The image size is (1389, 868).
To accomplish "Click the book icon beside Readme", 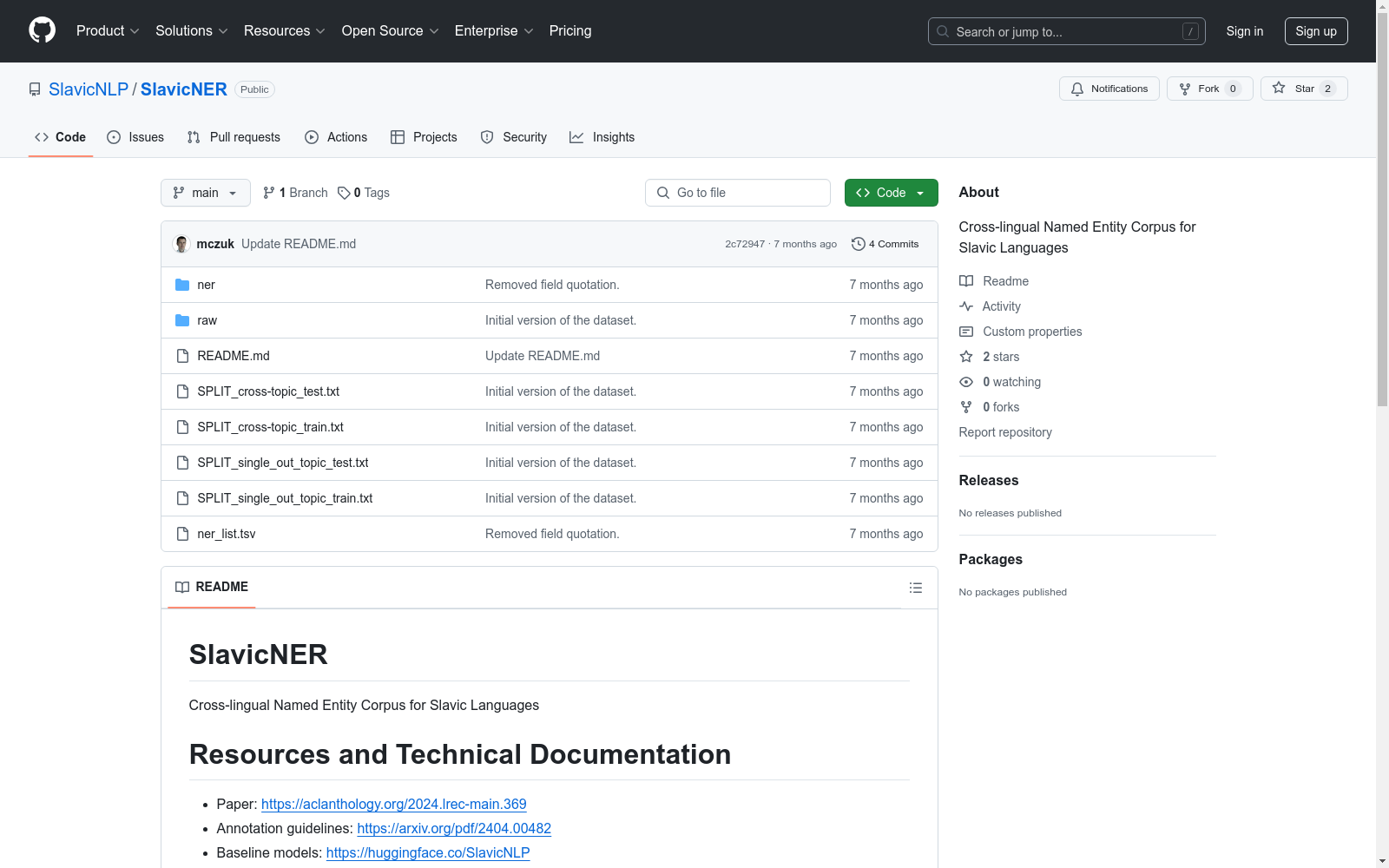I will coord(966,281).
